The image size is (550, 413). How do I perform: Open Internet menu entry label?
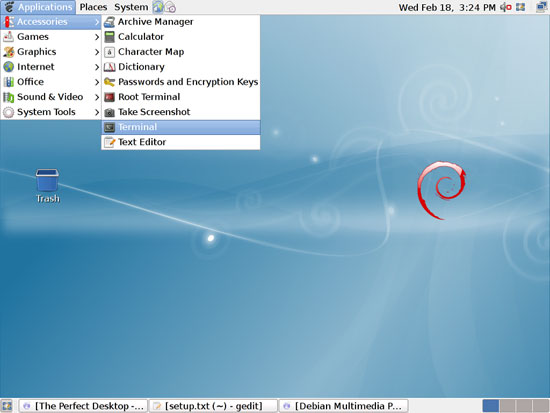point(36,67)
